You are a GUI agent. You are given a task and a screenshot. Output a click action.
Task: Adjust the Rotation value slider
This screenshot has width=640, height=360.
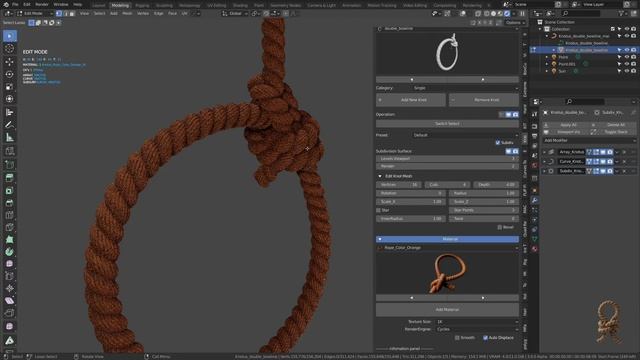(x=411, y=193)
